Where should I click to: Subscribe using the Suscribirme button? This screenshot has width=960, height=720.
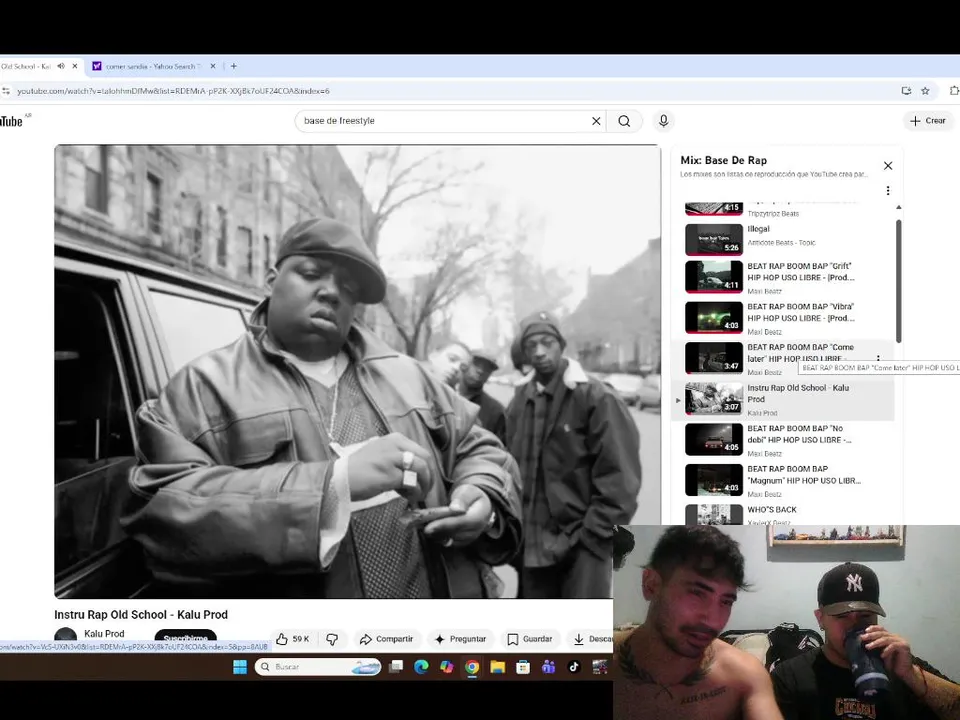pos(186,637)
